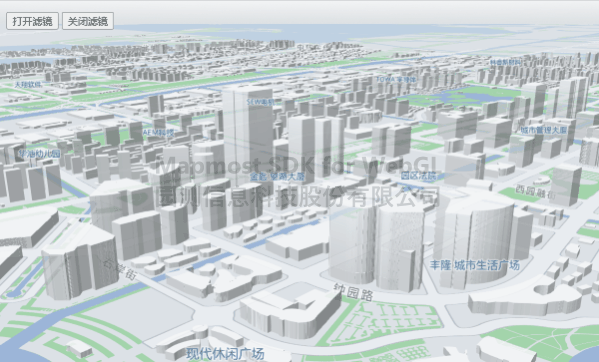This screenshot has width=599, height=362.
Task: Click the 钟园路 road label
Action: point(353,292)
